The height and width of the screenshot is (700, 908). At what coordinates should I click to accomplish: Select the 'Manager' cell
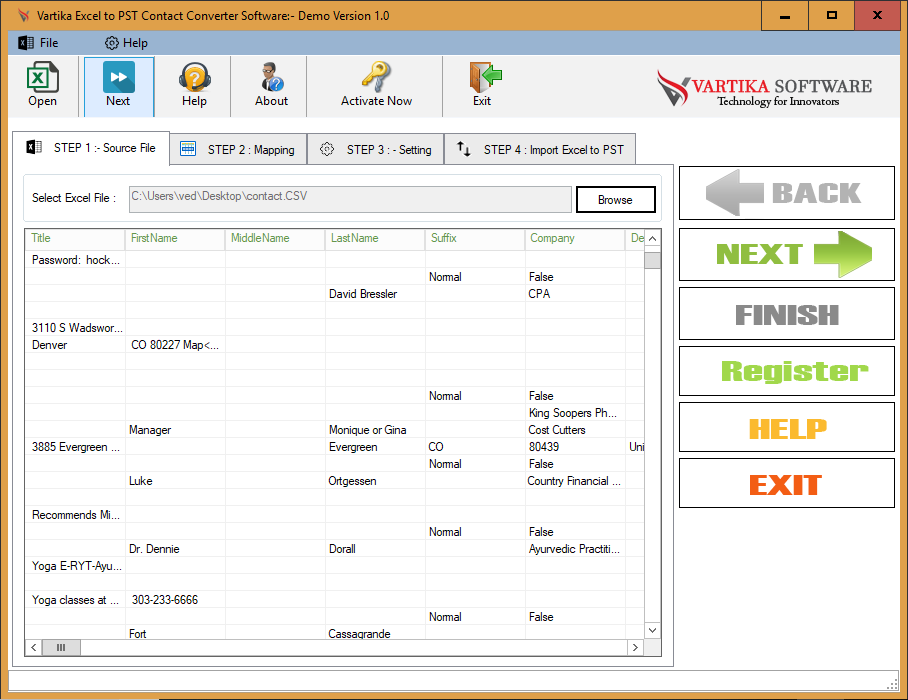(x=175, y=430)
